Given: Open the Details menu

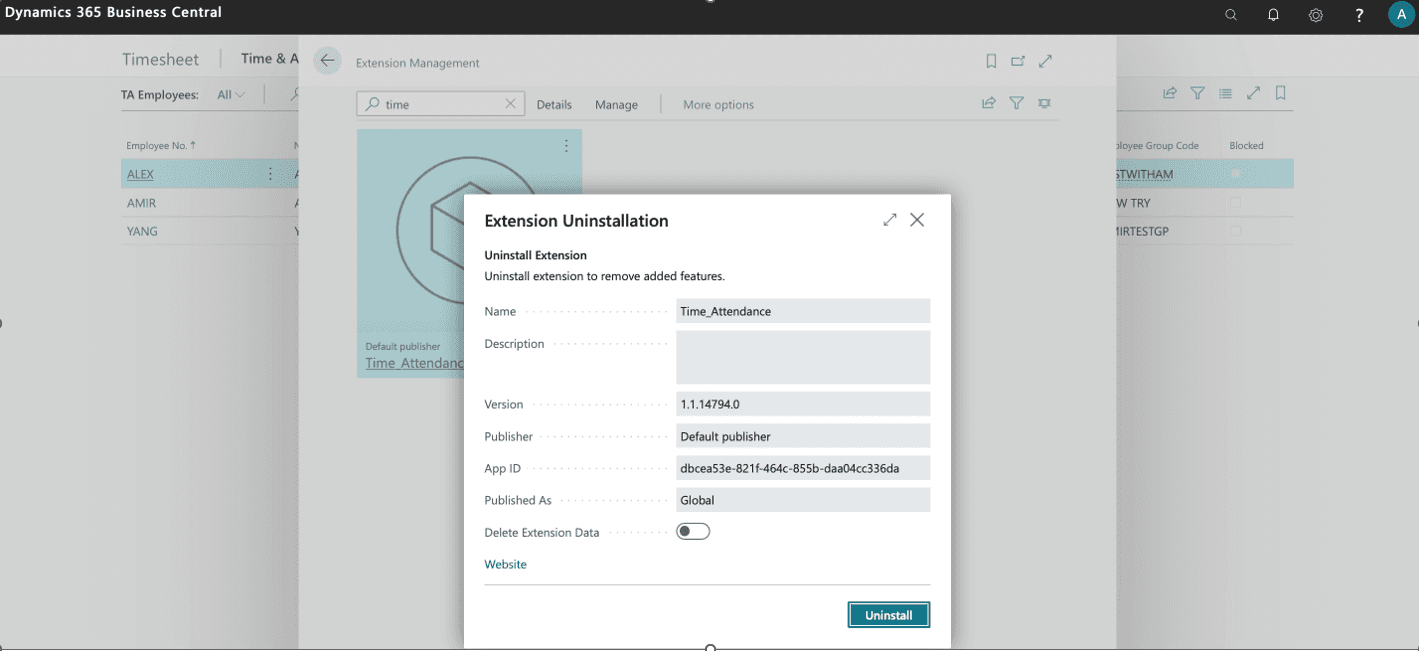Looking at the screenshot, I should (554, 105).
